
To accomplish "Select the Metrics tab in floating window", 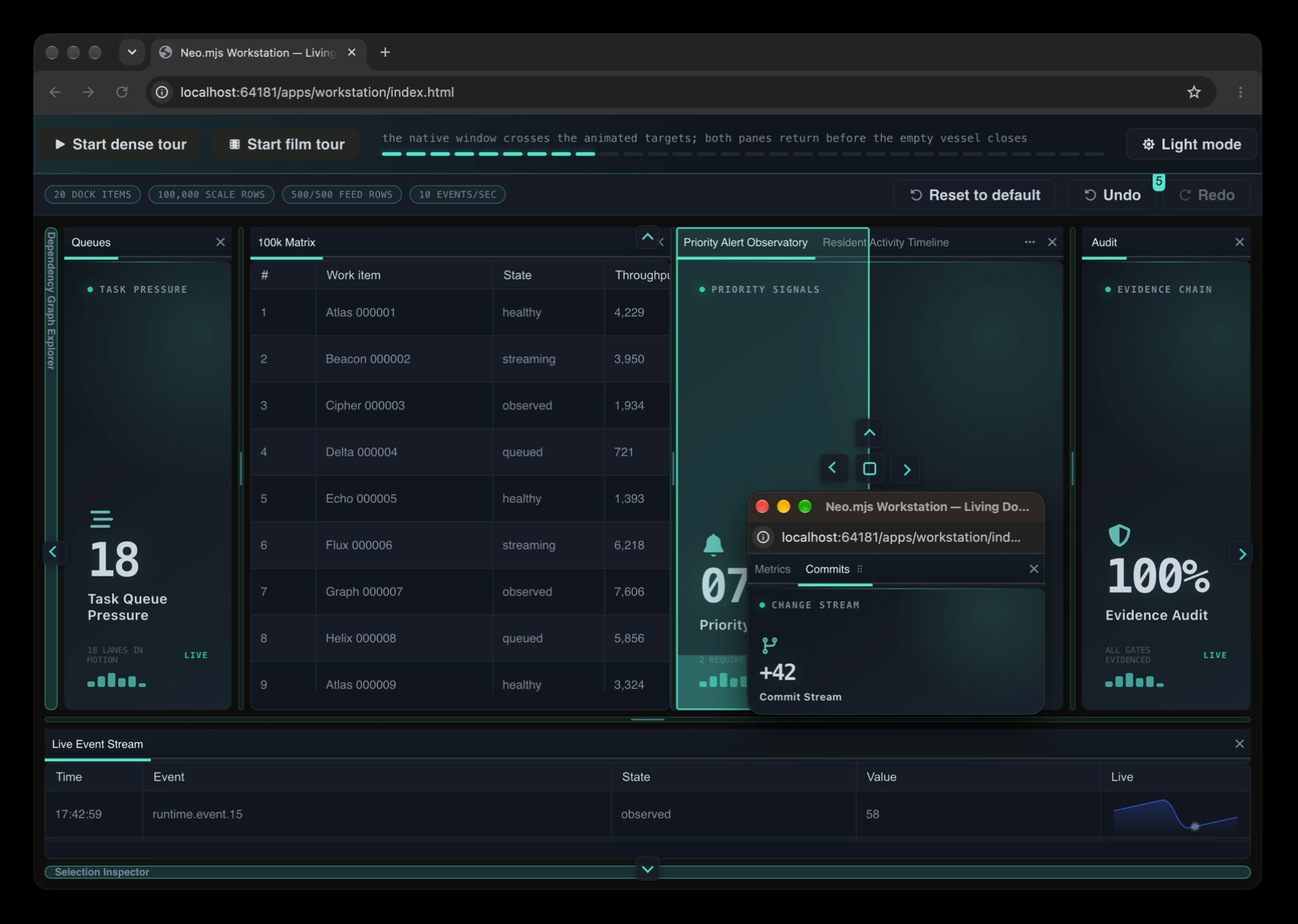I will (773, 569).
